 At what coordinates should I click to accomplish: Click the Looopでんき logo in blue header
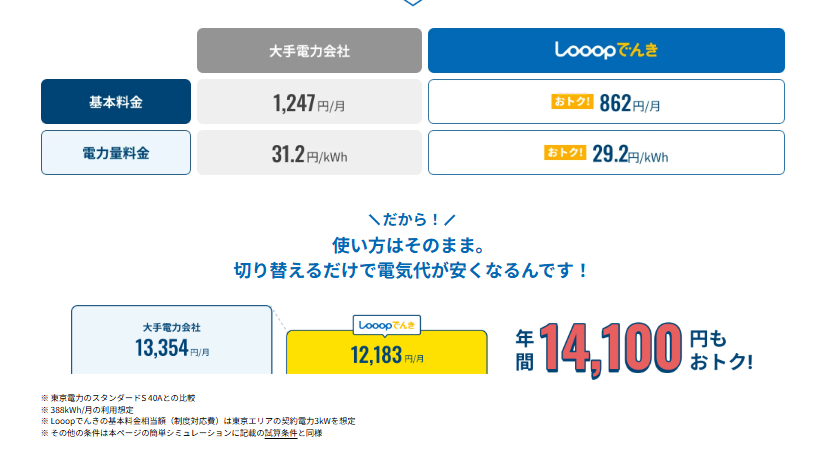[605, 50]
